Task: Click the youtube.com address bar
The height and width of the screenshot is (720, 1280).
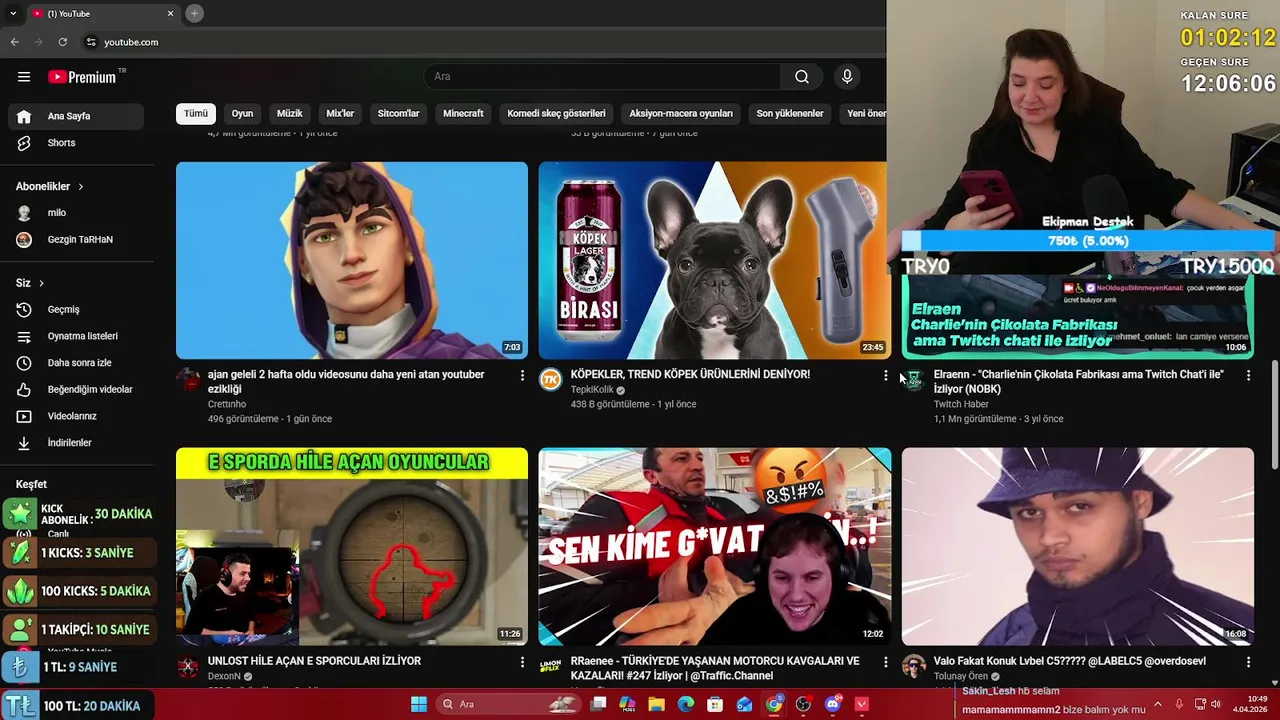Action: click(480, 42)
